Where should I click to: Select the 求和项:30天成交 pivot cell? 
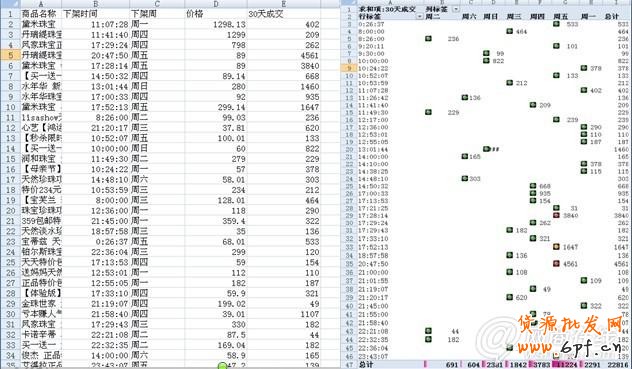coord(387,9)
